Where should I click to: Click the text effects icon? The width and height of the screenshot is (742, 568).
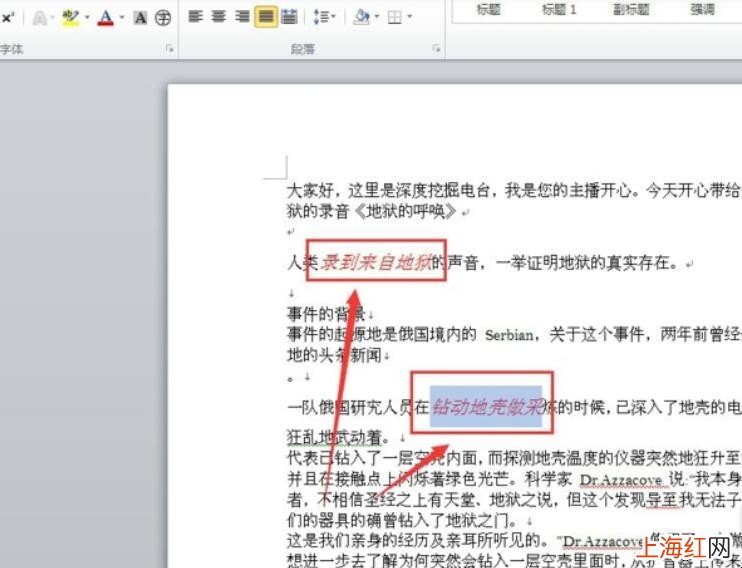pyautogui.click(x=40, y=18)
